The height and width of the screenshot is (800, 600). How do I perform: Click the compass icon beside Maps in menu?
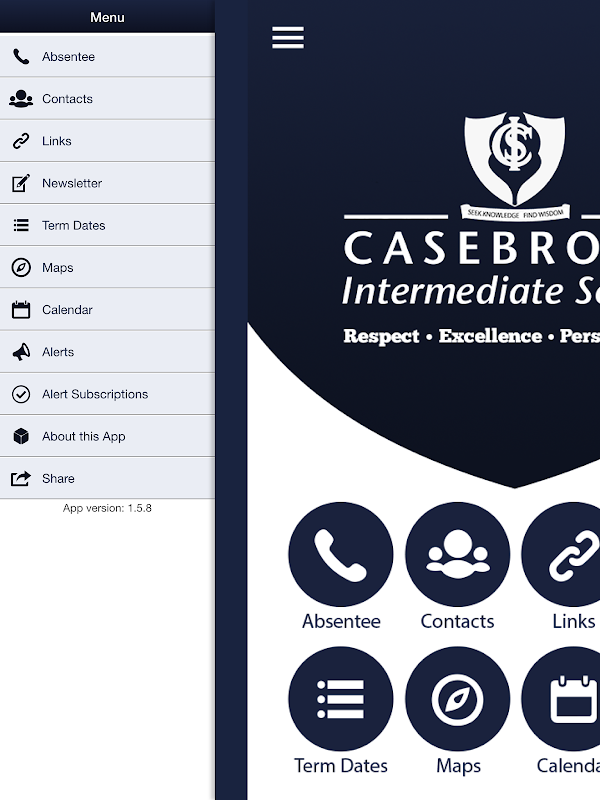click(x=21, y=267)
